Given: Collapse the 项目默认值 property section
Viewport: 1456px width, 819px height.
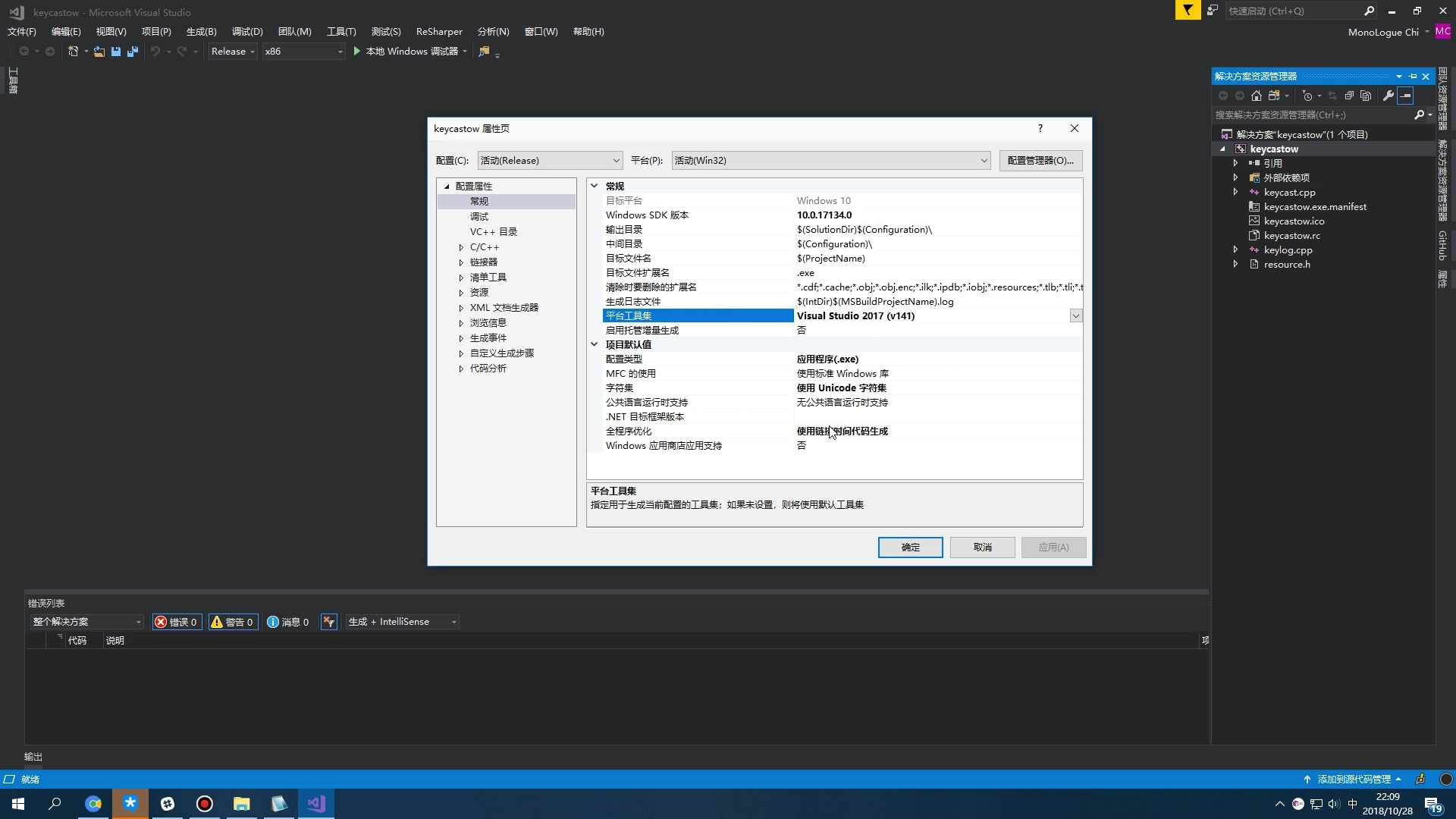Looking at the screenshot, I should (x=595, y=344).
